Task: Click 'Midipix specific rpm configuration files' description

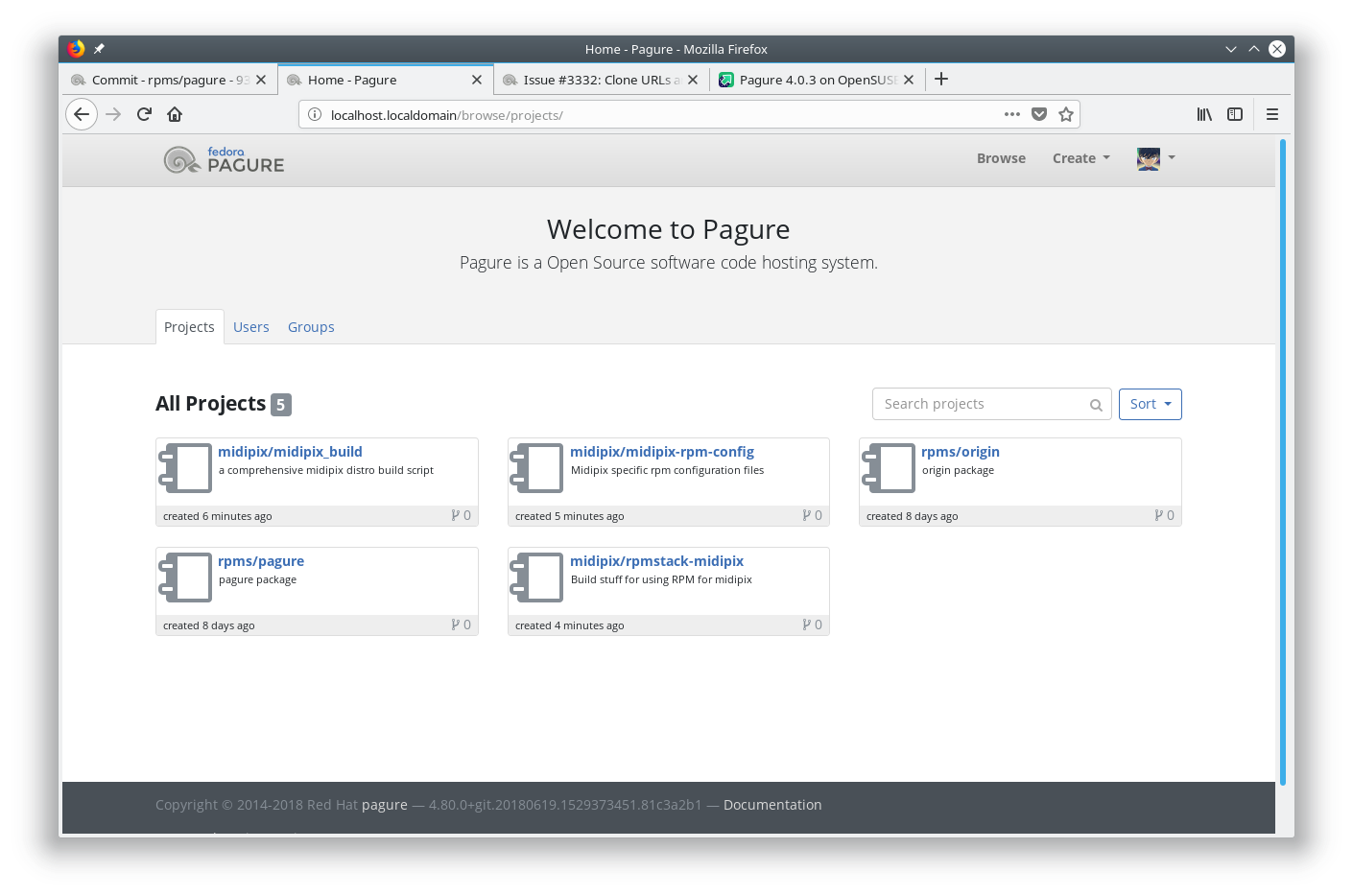Action: pyautogui.click(x=668, y=470)
